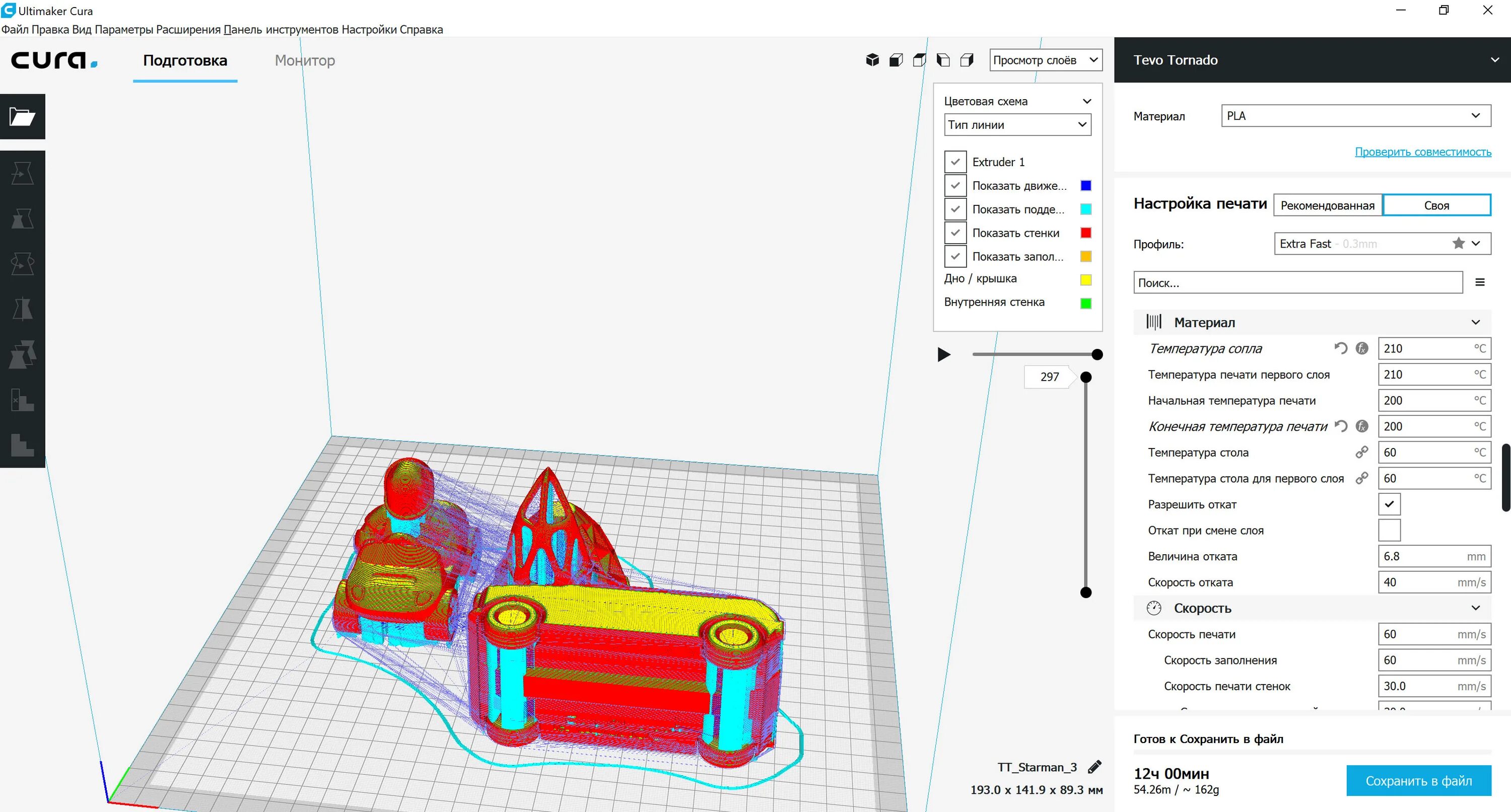Switch to top view cube icon
The image size is (1511, 812).
tap(919, 60)
